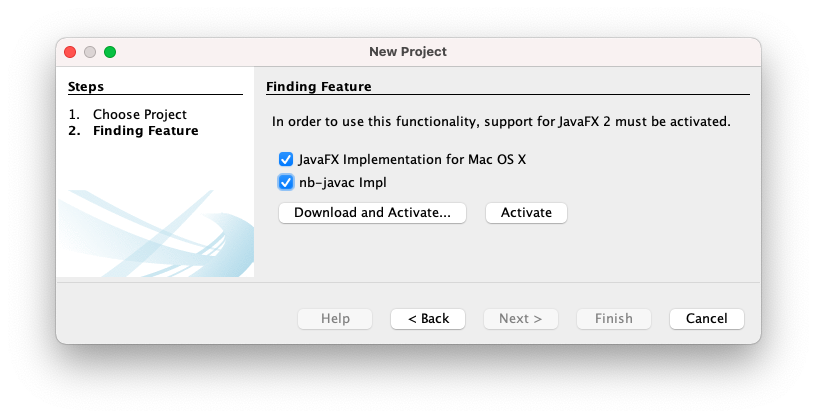This screenshot has width=817, height=418.
Task: Uncheck JavaFX Implementation for Mac OS X checkbox
Action: (286, 159)
